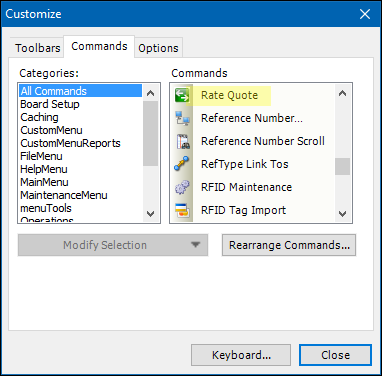Click the Reference Number Scroll icon
382x376 pixels.
point(182,141)
